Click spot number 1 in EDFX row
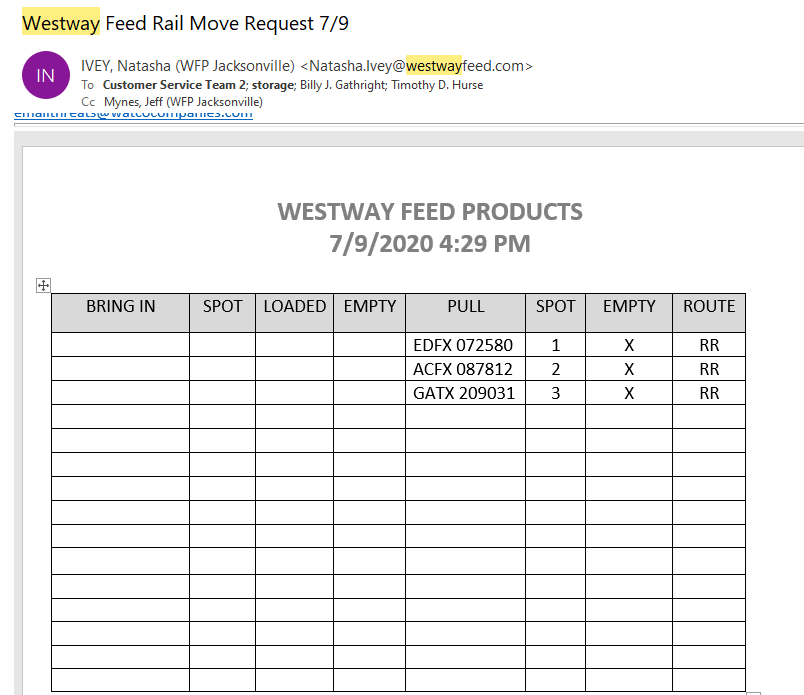Viewport: 804px width, 695px height. pos(555,345)
